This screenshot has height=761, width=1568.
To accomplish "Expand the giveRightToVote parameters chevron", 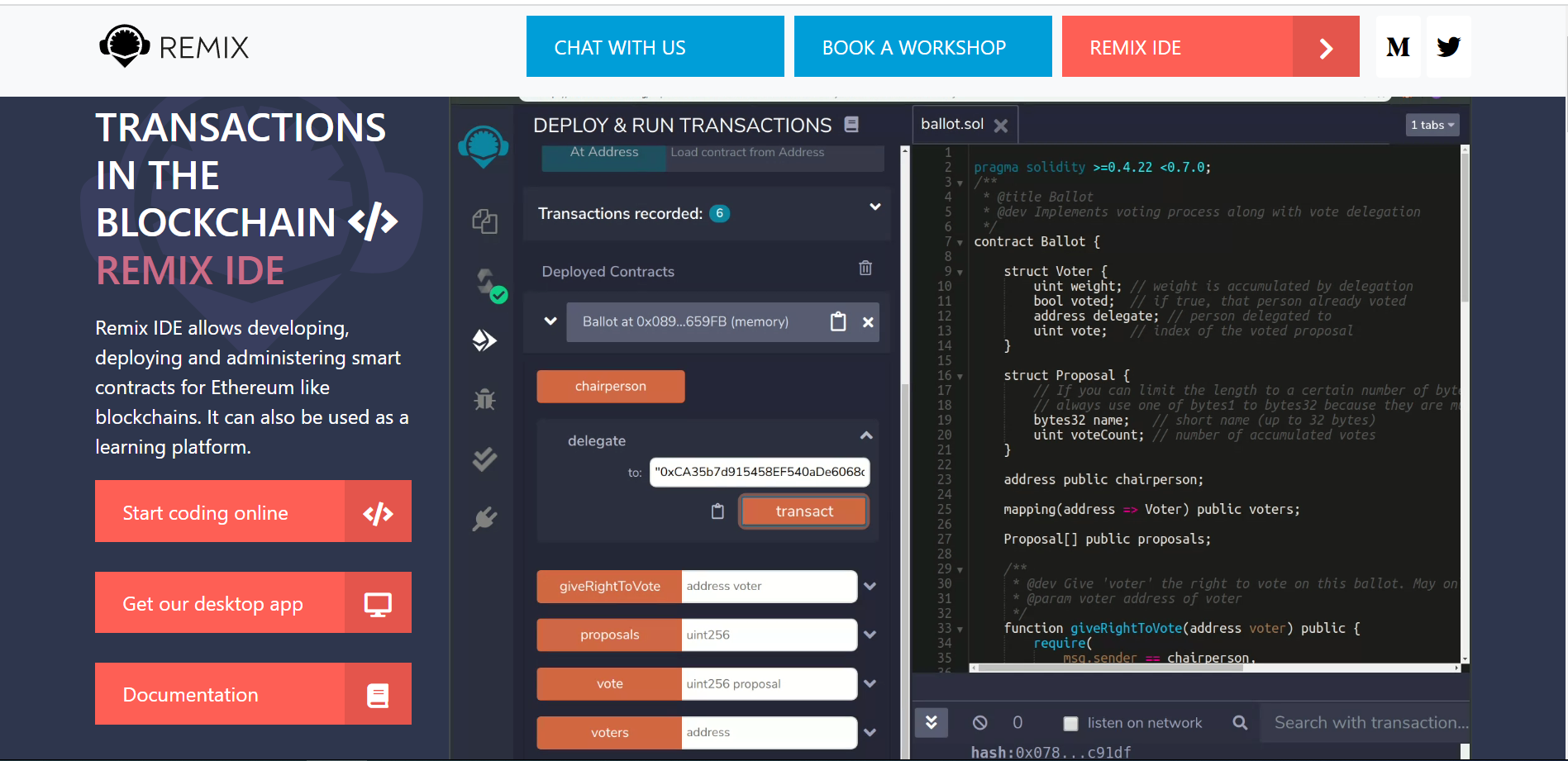I will tap(870, 587).
